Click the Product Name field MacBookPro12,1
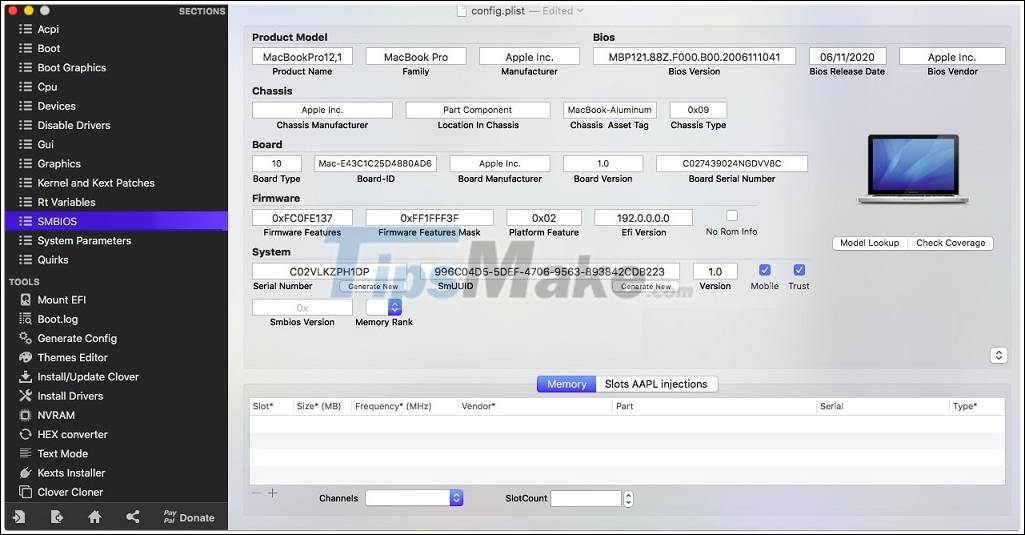The image size is (1025, 535). point(302,57)
